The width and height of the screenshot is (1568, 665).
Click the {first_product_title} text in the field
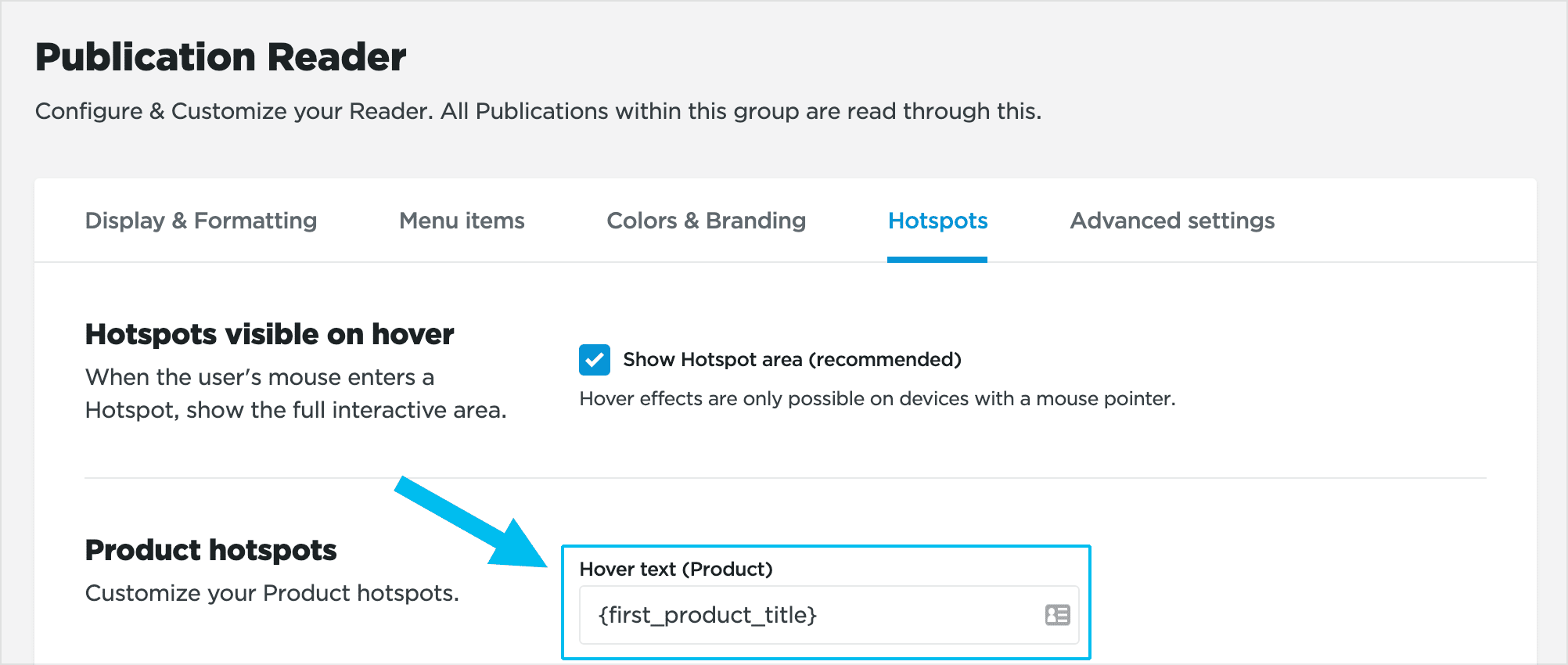pos(707,615)
